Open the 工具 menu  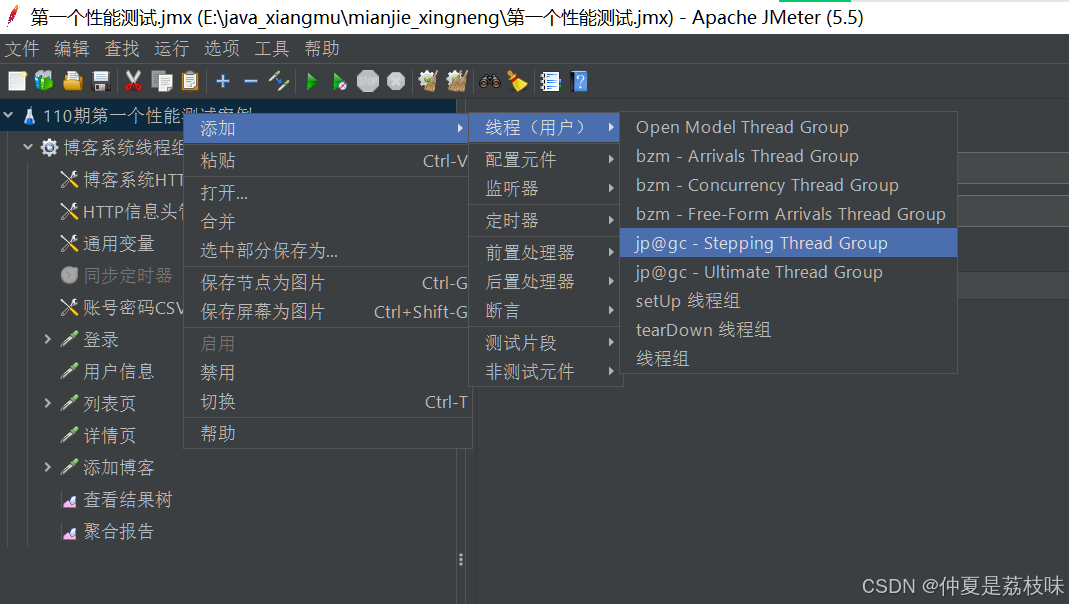point(272,49)
